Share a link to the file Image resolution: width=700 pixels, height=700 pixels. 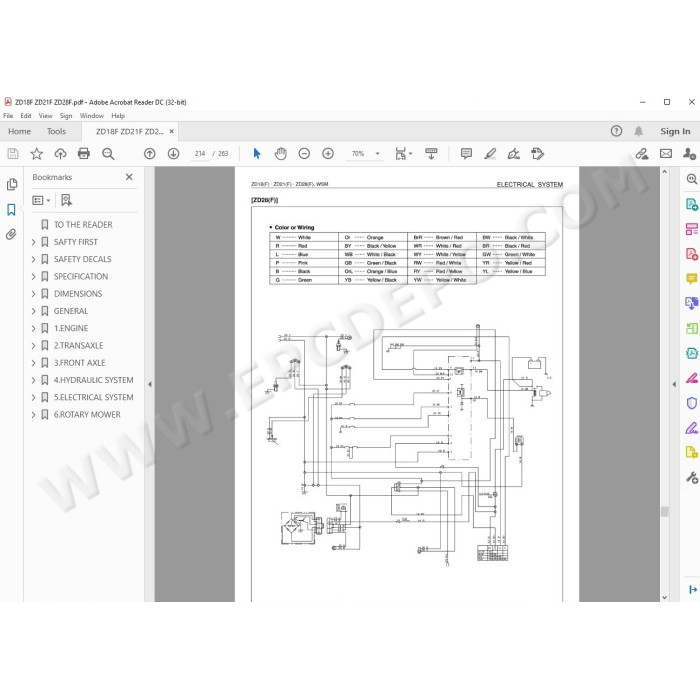pyautogui.click(x=642, y=154)
